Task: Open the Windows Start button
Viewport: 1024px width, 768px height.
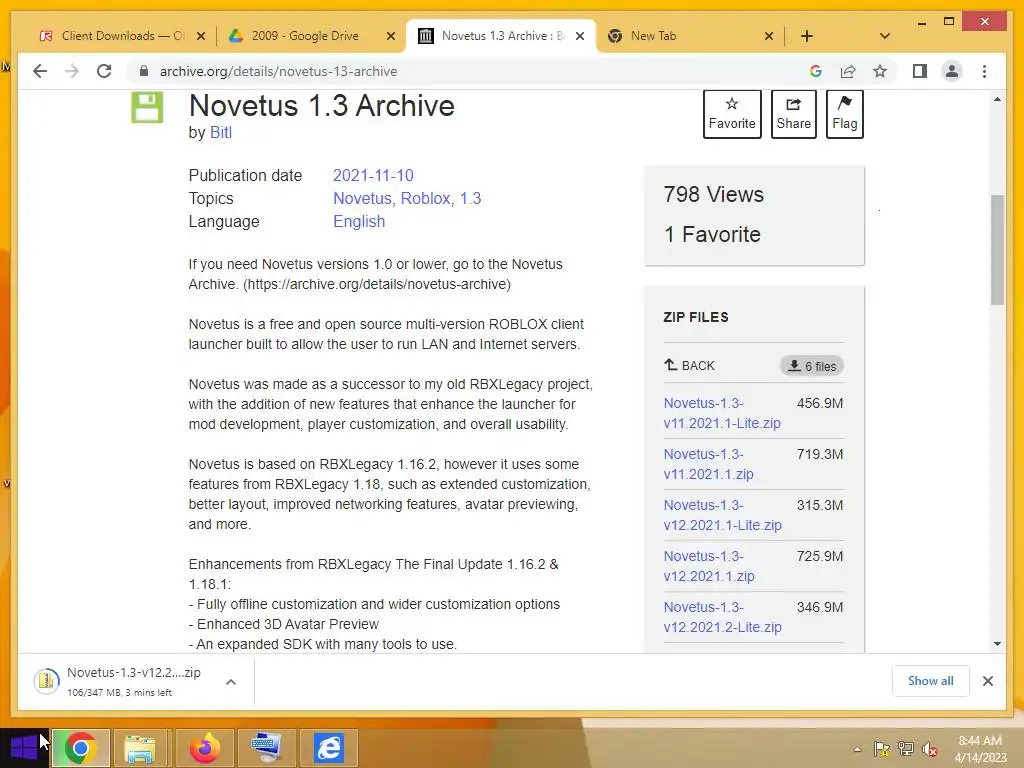Action: (x=24, y=748)
